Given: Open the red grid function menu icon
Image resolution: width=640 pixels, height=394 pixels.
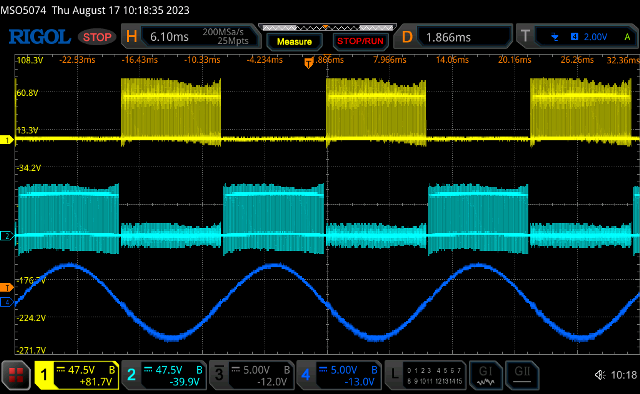Looking at the screenshot, I should (x=16, y=375).
